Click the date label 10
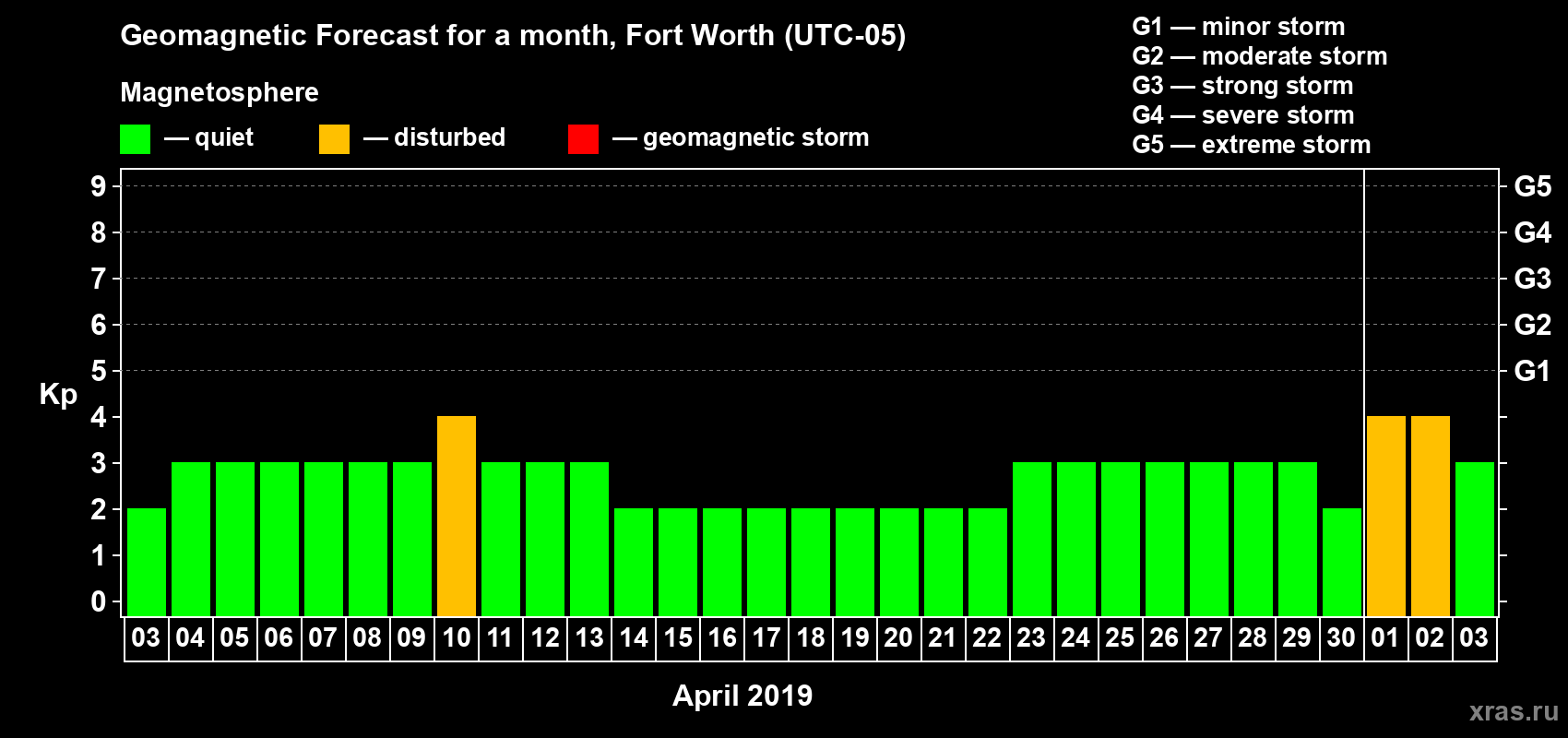The width and height of the screenshot is (1568, 738). click(x=456, y=638)
